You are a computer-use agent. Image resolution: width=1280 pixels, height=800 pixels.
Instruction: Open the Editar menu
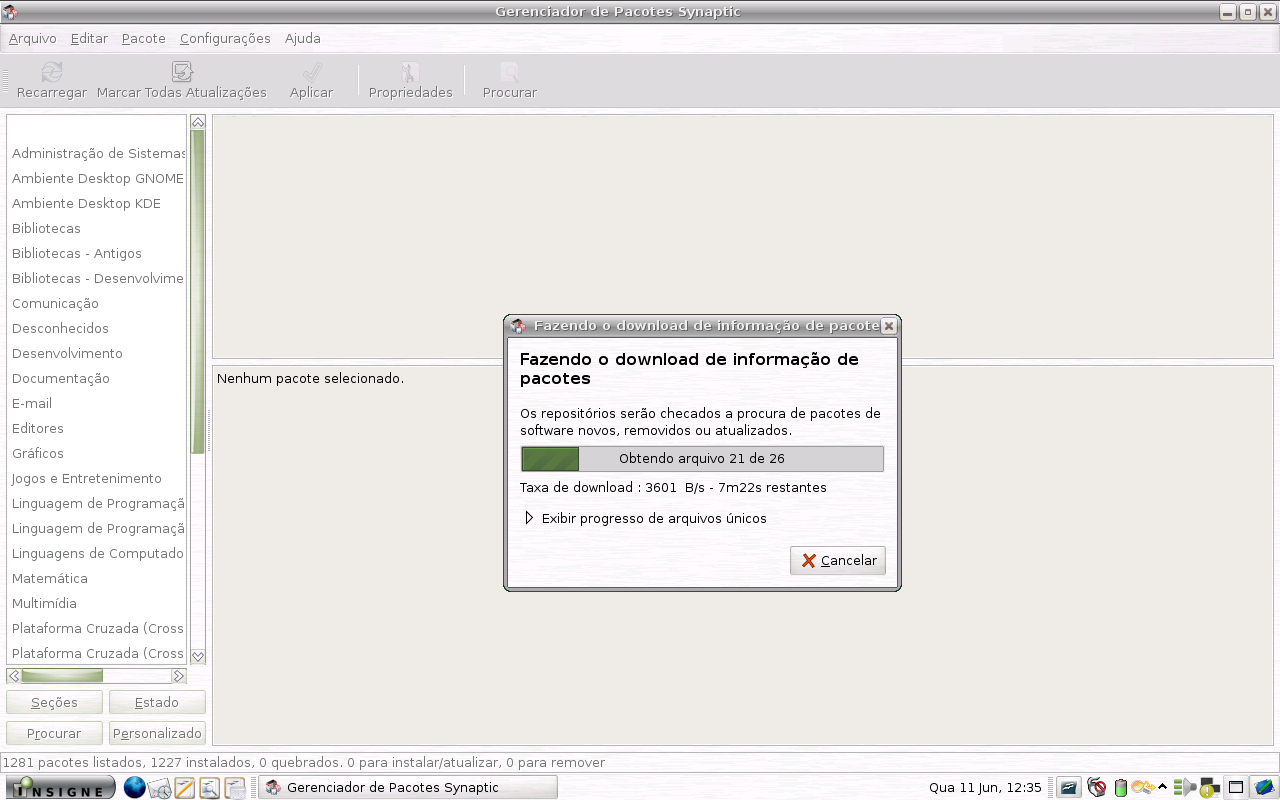89,38
